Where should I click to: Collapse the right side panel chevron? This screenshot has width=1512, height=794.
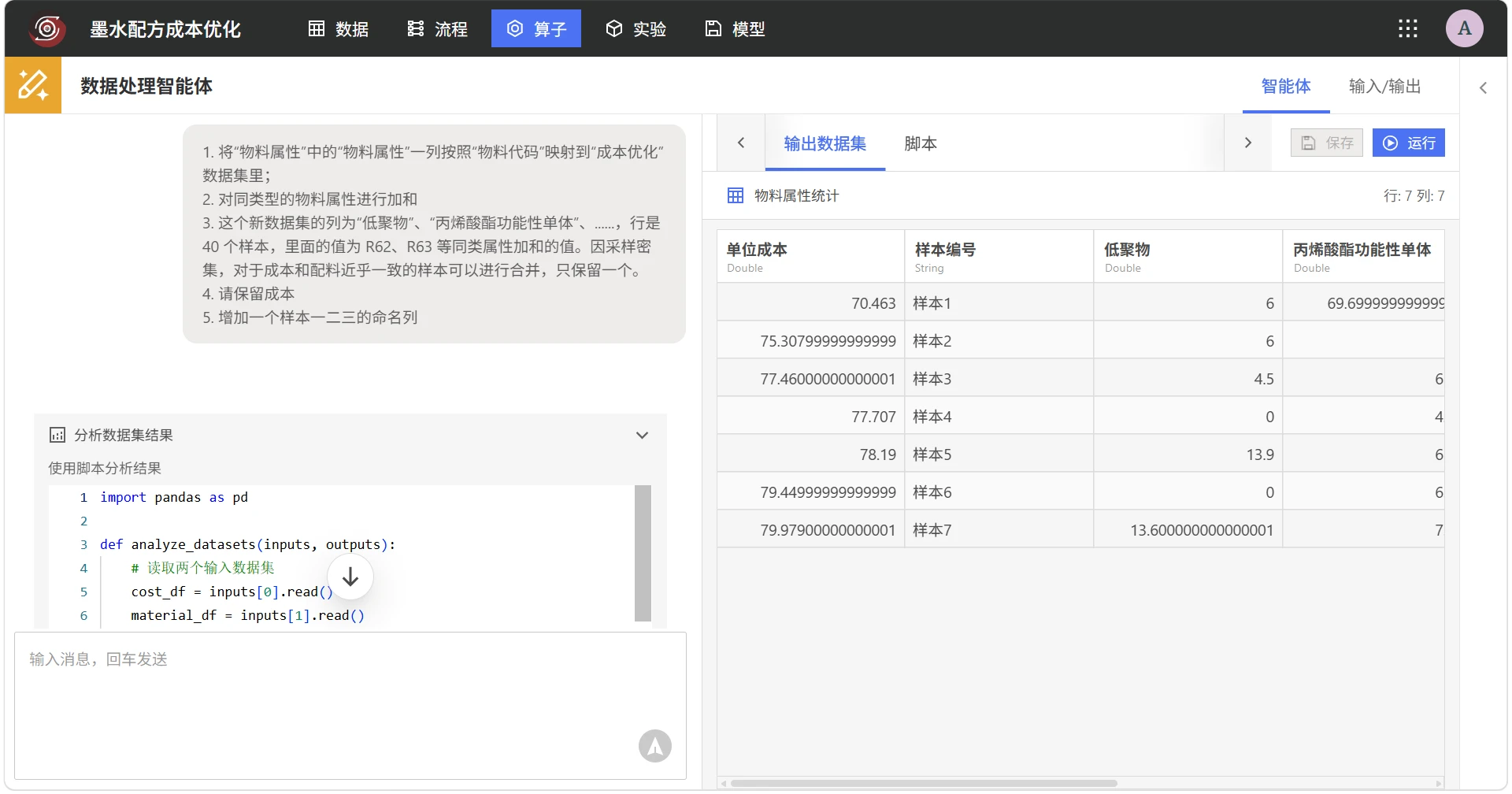1483,87
